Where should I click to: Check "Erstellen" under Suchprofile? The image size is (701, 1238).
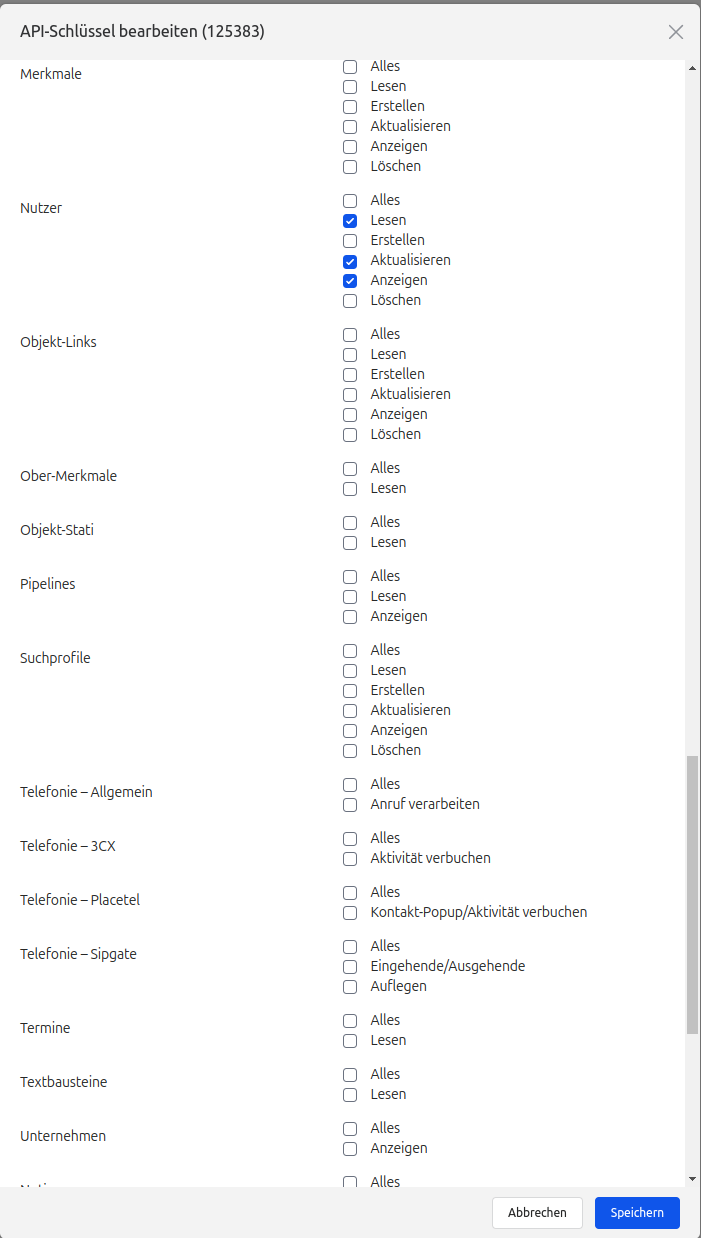click(350, 690)
